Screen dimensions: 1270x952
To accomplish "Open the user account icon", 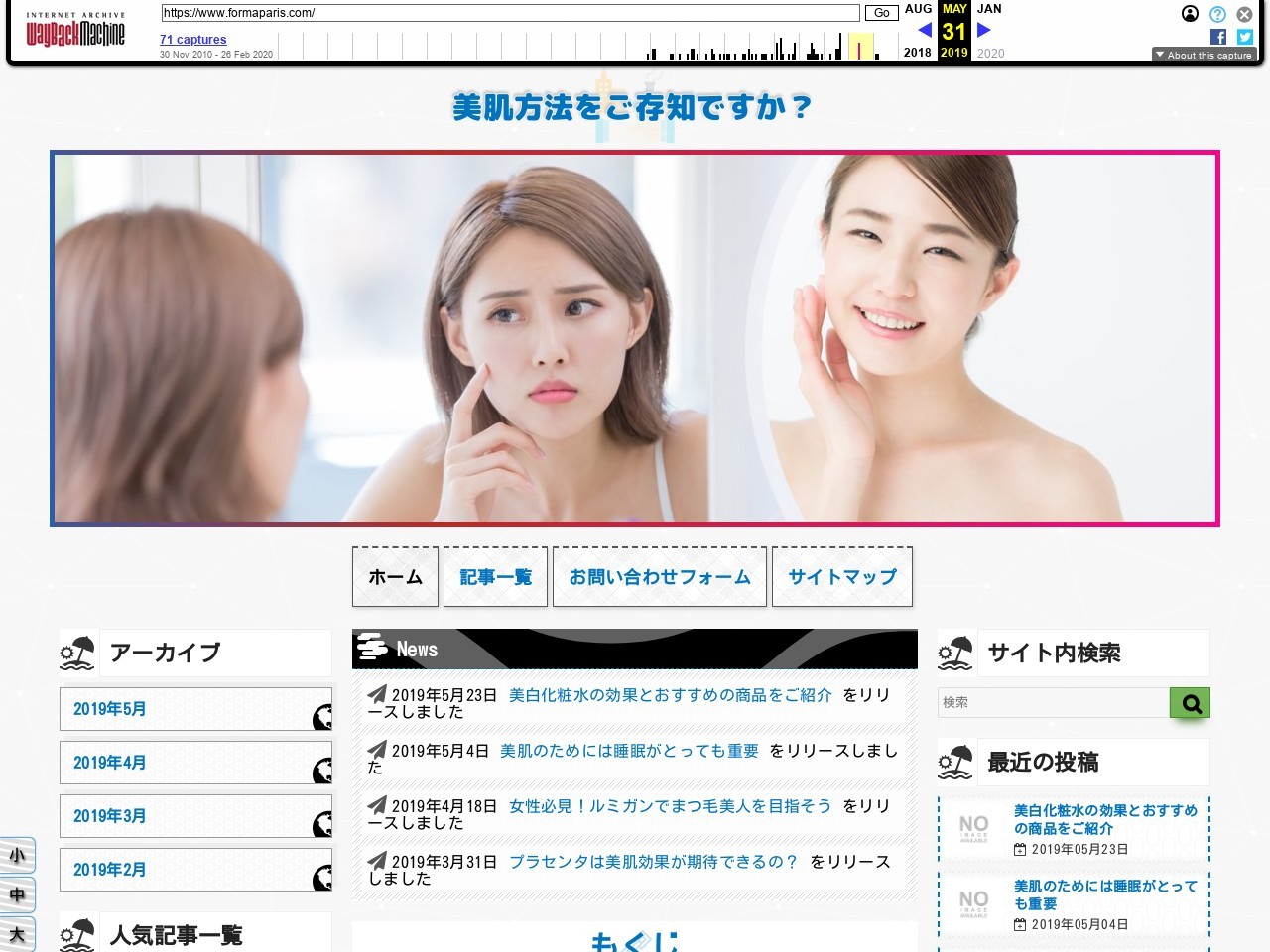I will tap(1190, 14).
